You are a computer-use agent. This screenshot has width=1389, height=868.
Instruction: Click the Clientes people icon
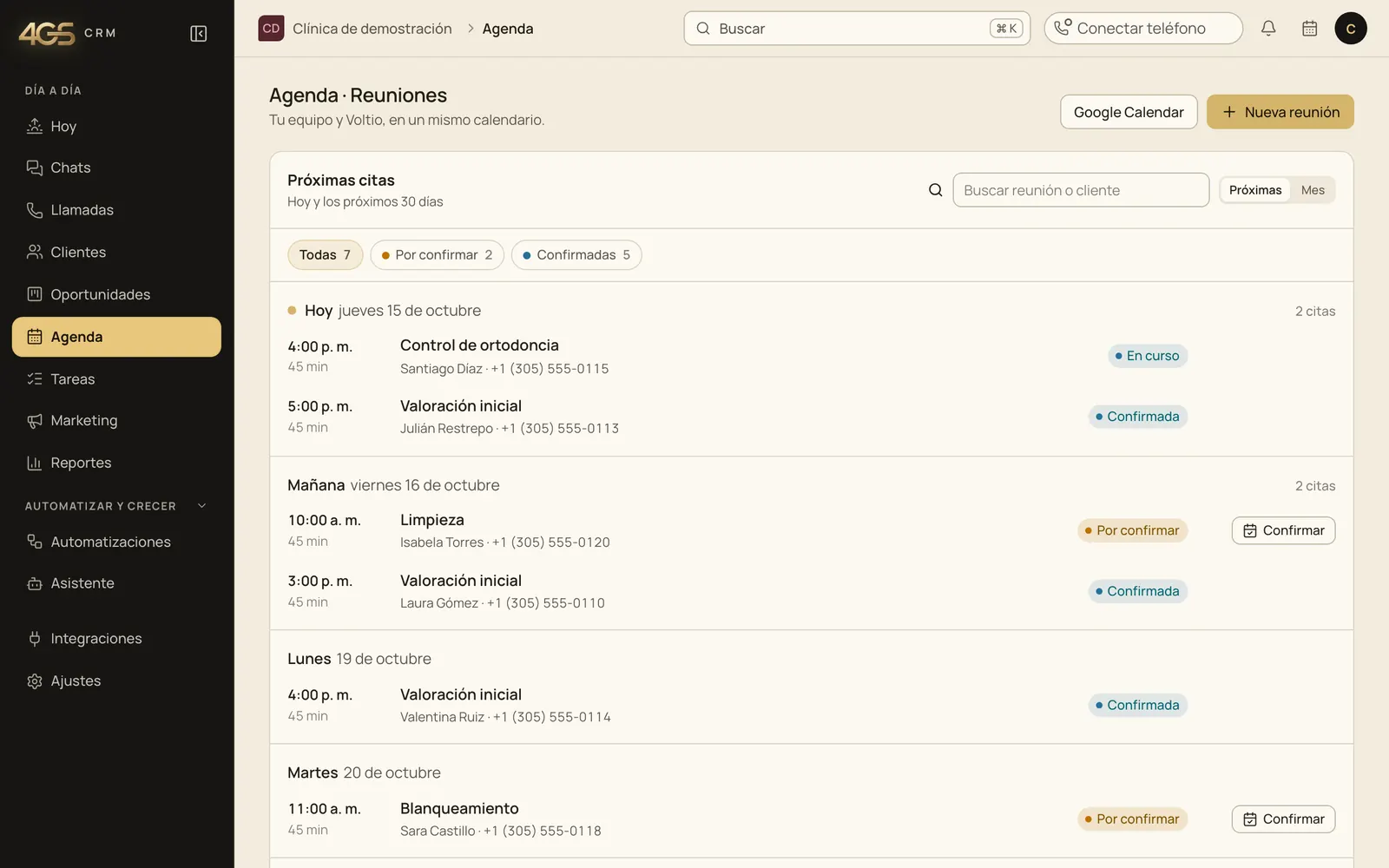point(35,252)
